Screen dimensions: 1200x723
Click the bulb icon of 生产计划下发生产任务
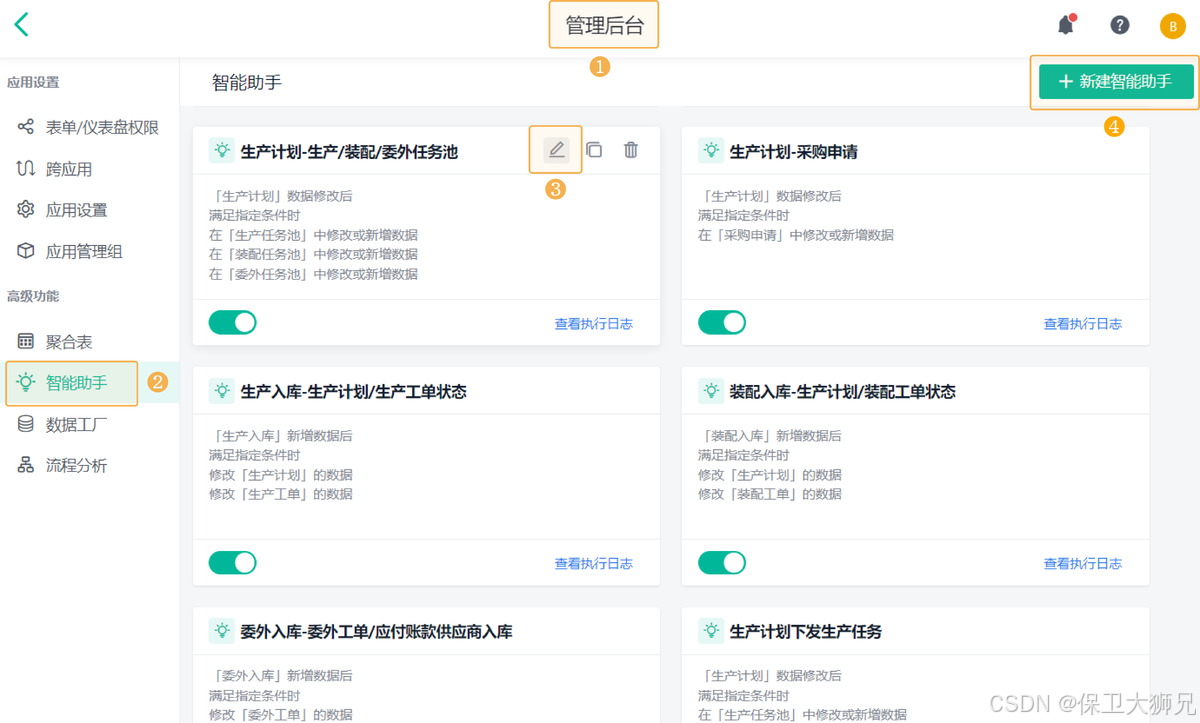(711, 631)
